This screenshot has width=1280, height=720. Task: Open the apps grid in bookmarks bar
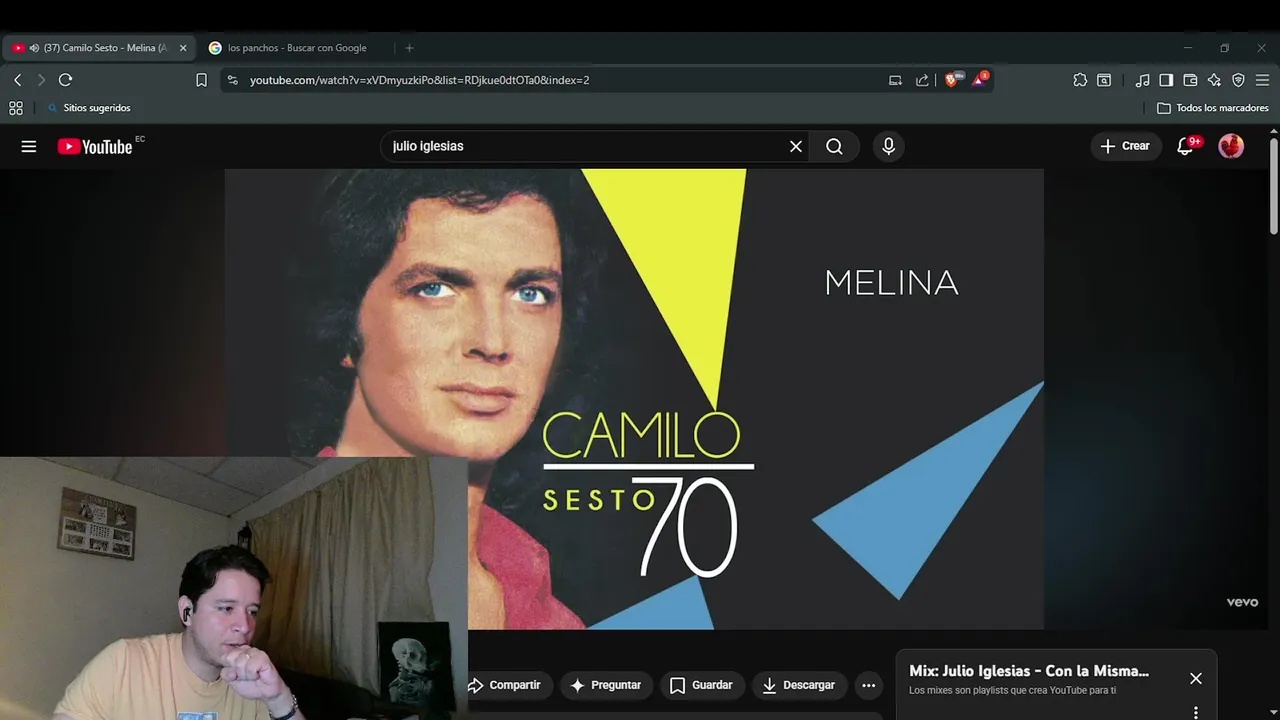[x=16, y=108]
